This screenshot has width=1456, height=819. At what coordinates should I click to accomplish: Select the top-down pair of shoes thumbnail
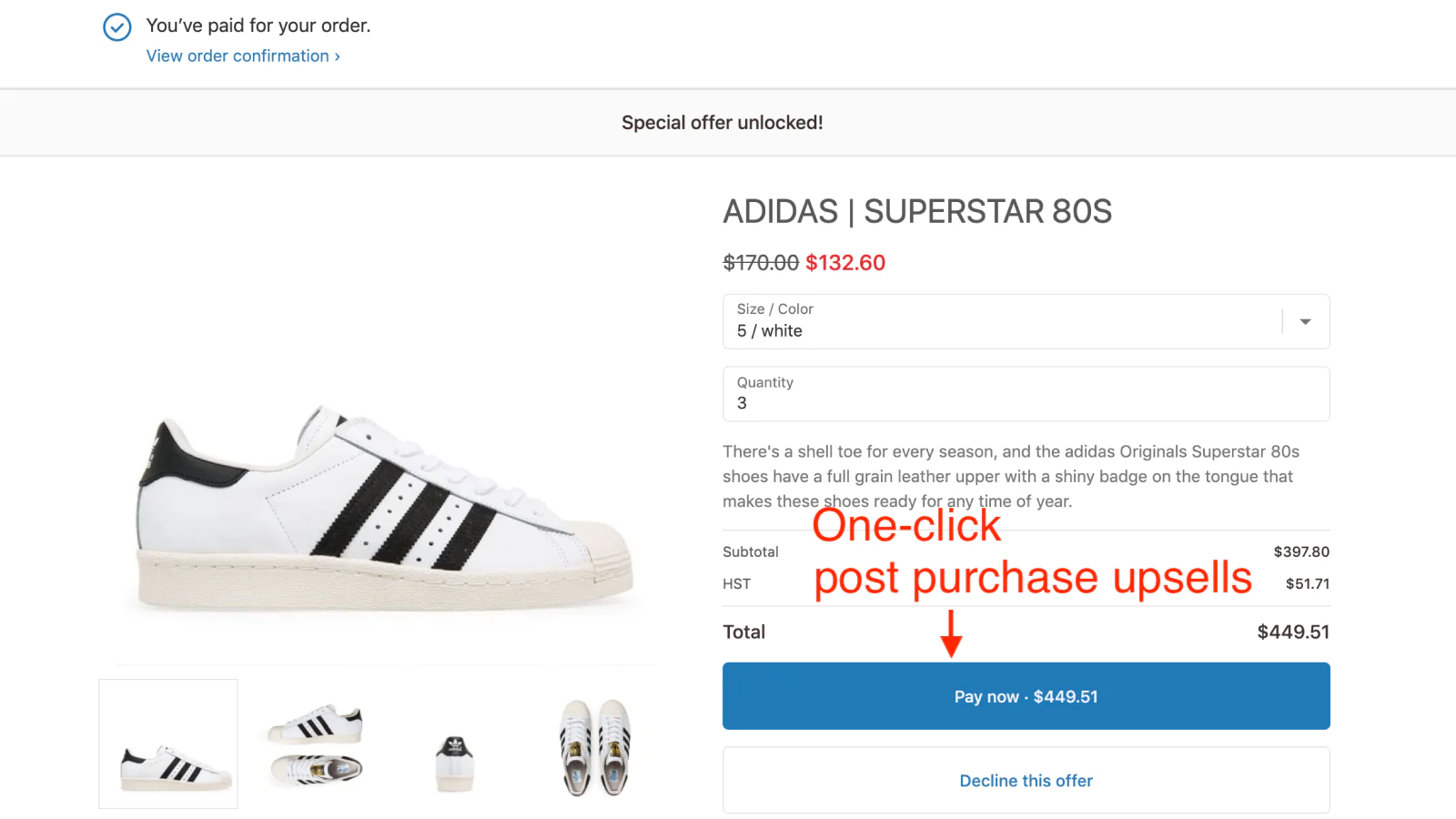pos(595,746)
